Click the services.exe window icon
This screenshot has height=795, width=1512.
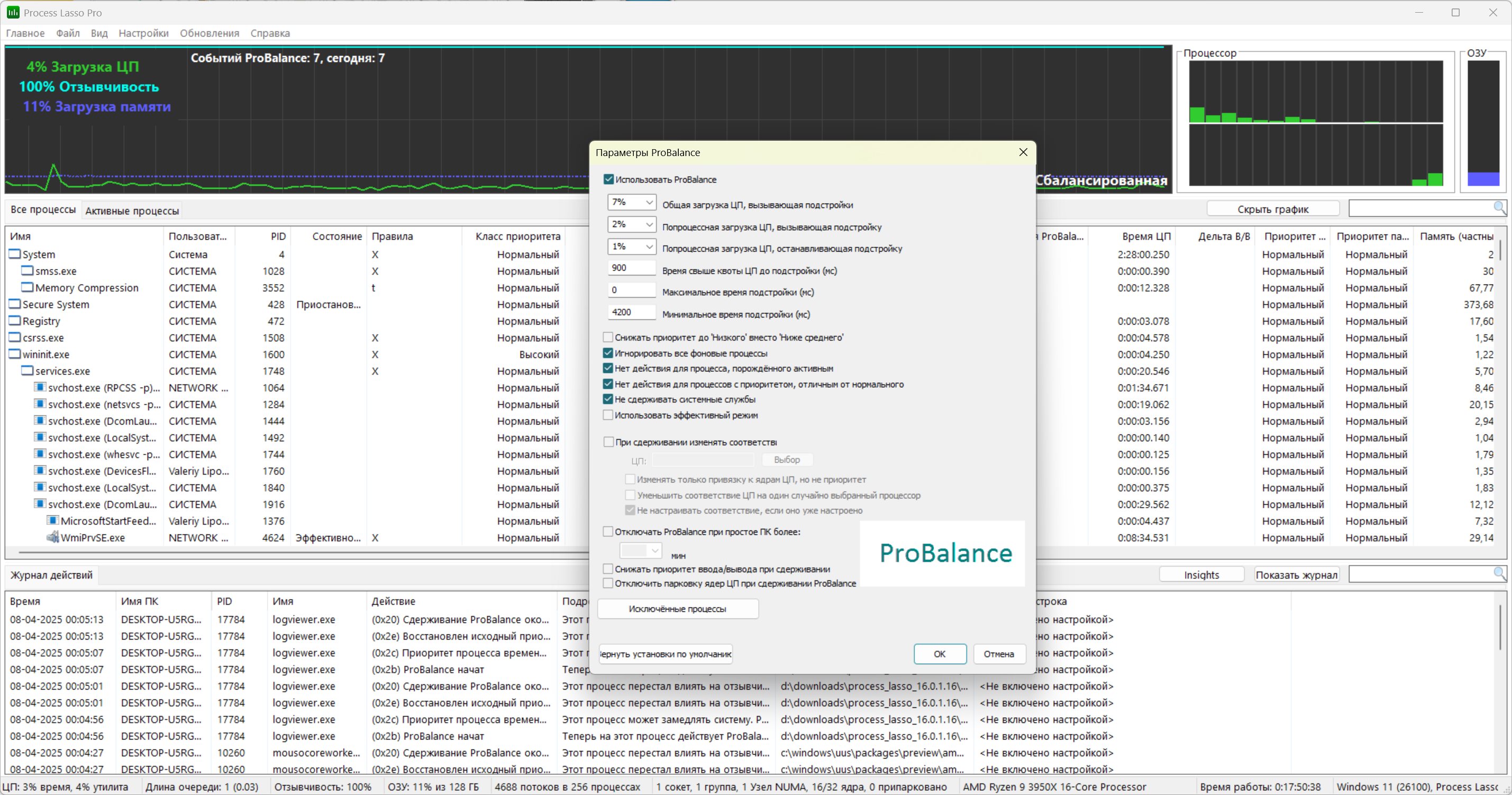[27, 371]
